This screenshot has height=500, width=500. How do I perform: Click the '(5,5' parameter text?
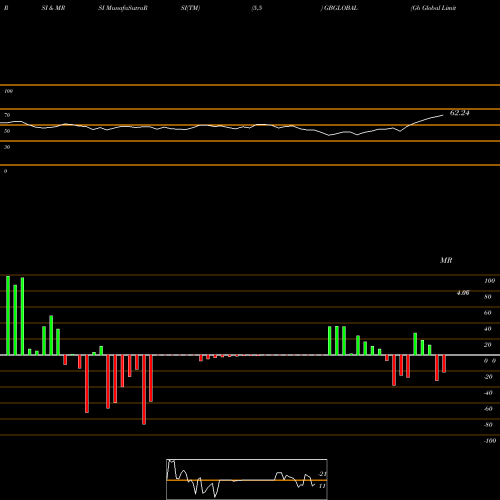[x=257, y=8]
